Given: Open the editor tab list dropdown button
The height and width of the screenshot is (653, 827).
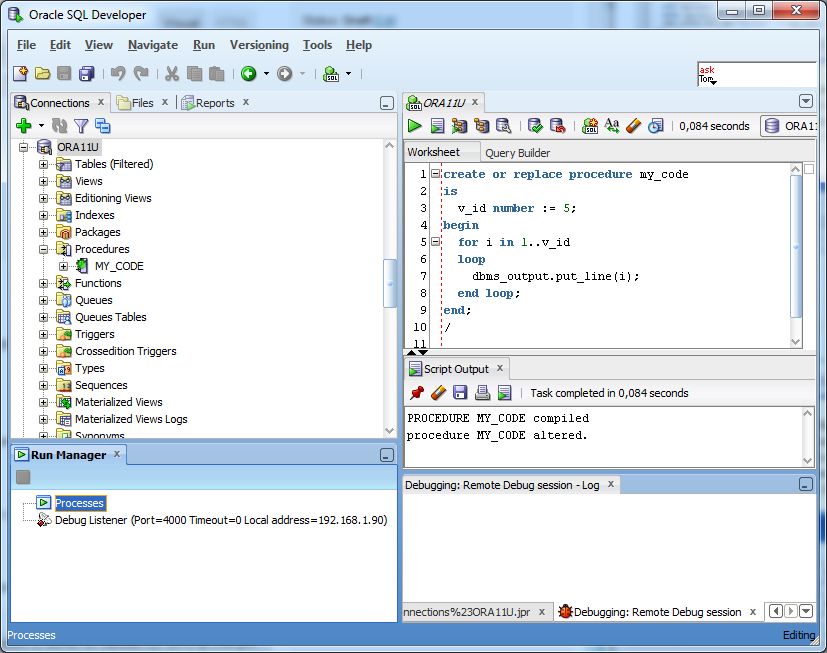Looking at the screenshot, I should click(x=805, y=101).
